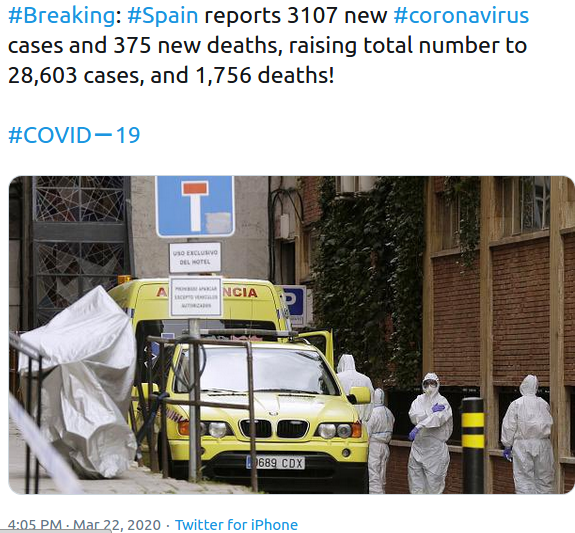This screenshot has height=533, width=575.
Task: Click the 689 CDX license plate
Action: [275, 463]
